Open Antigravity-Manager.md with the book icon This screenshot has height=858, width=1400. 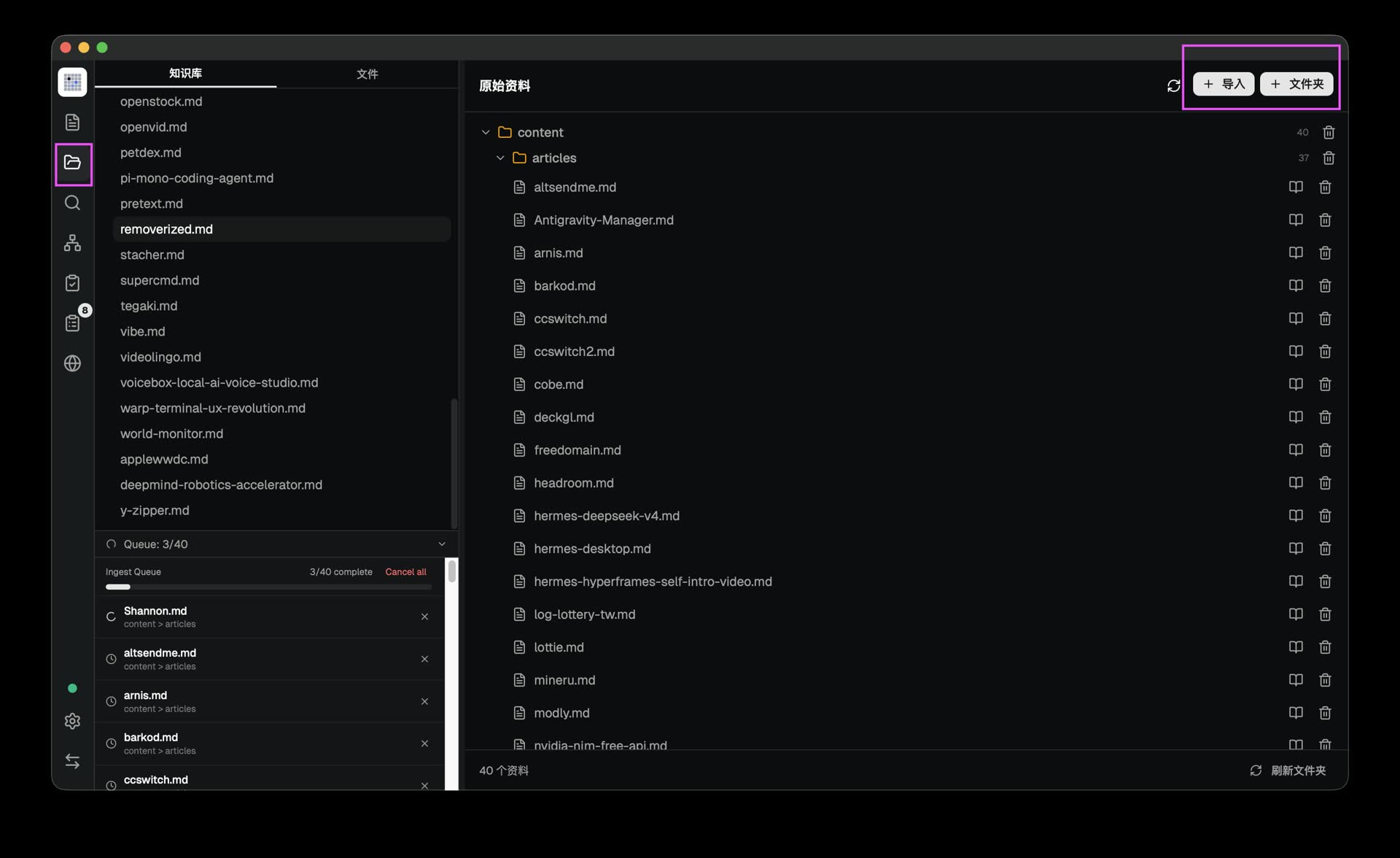click(x=1296, y=220)
